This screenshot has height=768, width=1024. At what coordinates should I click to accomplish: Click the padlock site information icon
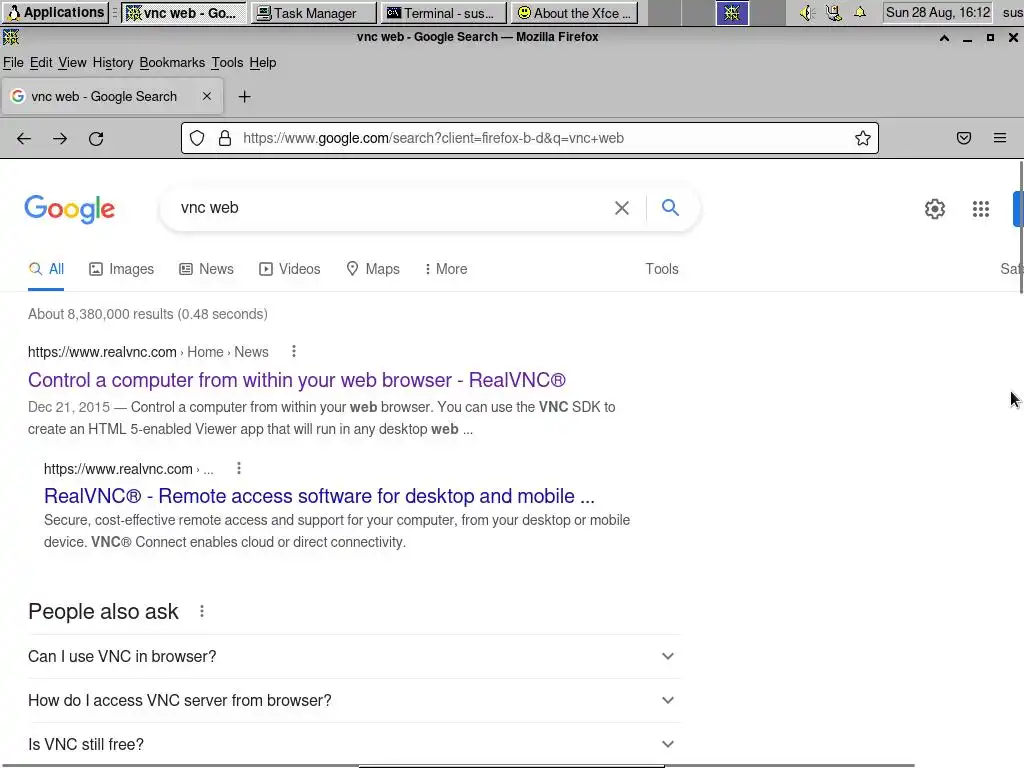click(225, 138)
